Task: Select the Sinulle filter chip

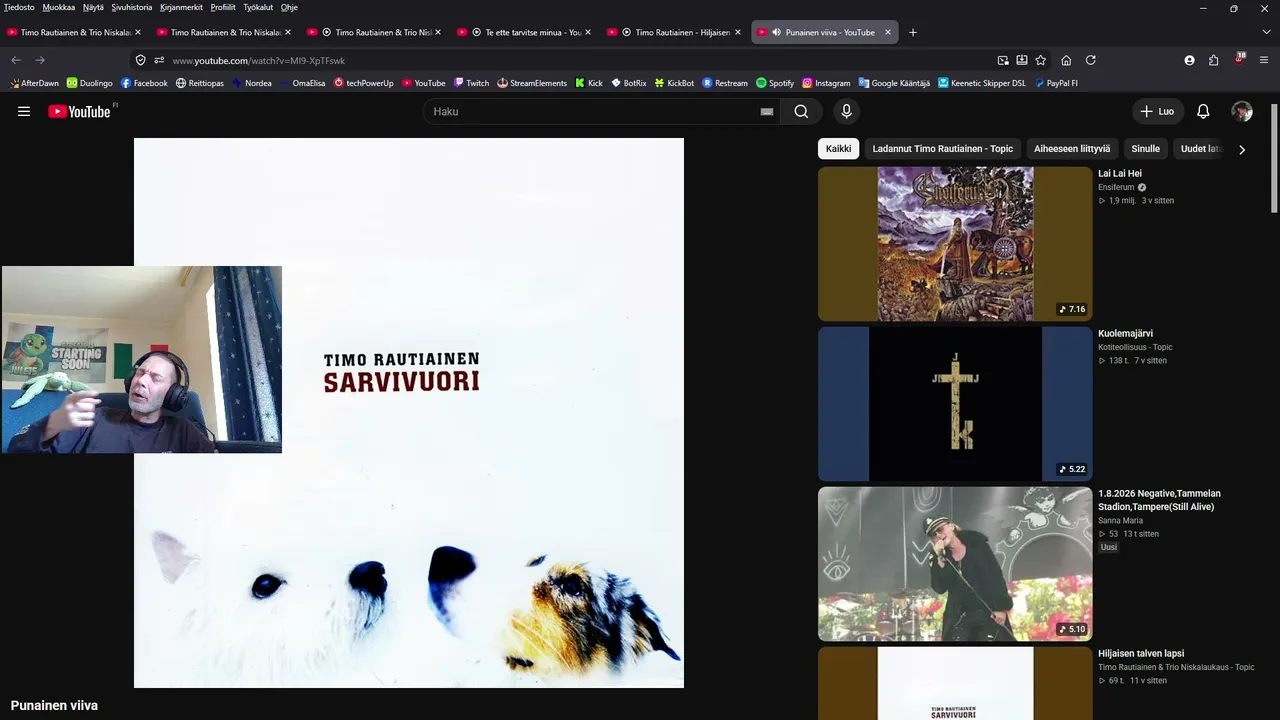Action: tap(1145, 149)
